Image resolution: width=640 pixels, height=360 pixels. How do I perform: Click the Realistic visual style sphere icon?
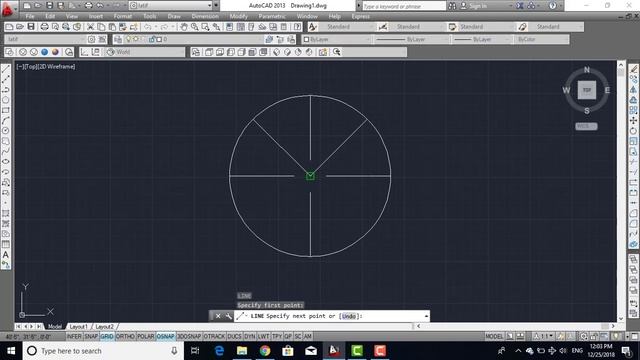[55, 52]
